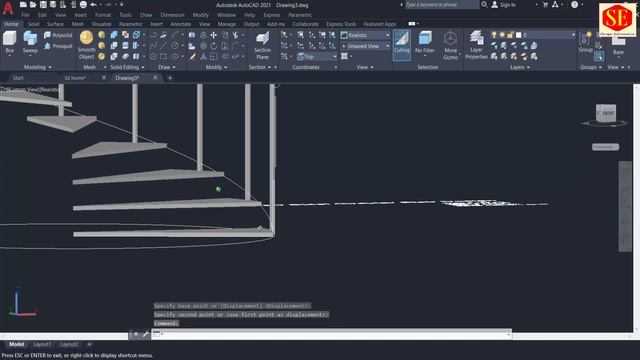Click the Group objects tool

pyautogui.click(x=585, y=42)
